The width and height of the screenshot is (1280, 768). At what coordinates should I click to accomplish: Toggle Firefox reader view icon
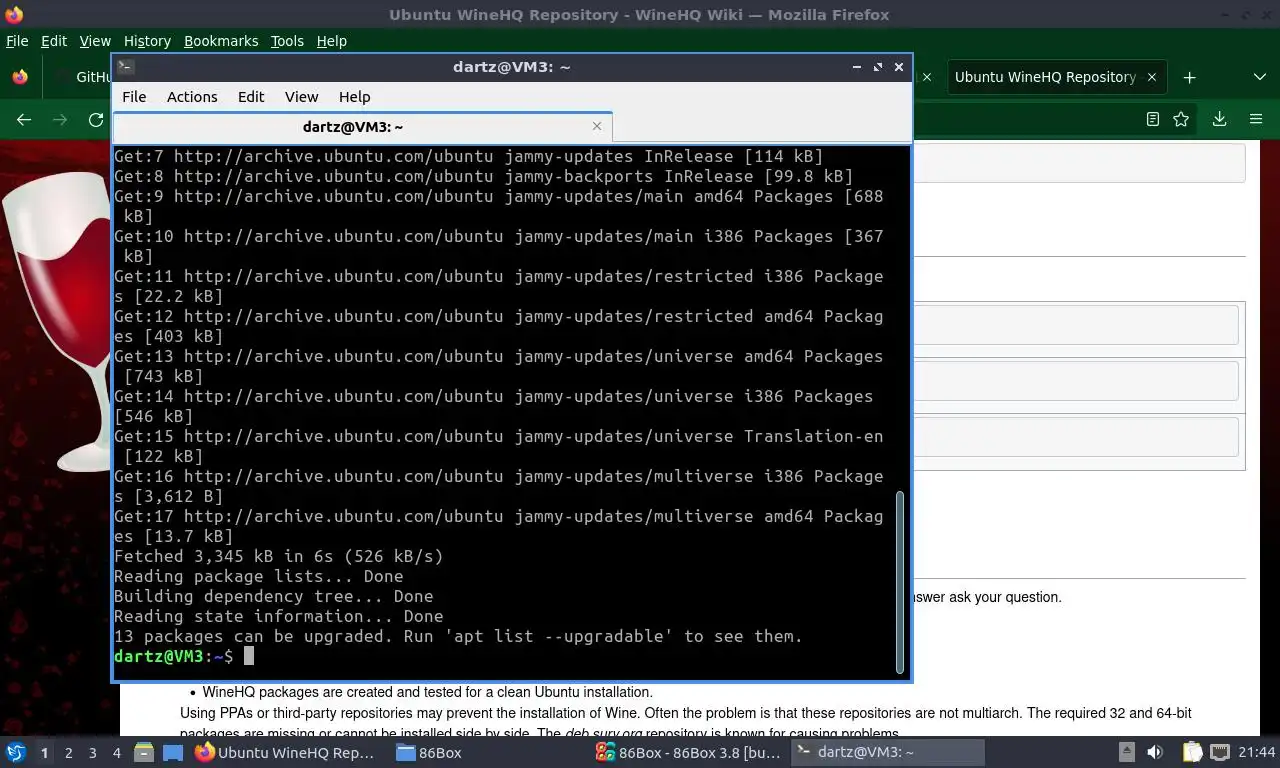[x=1153, y=119]
